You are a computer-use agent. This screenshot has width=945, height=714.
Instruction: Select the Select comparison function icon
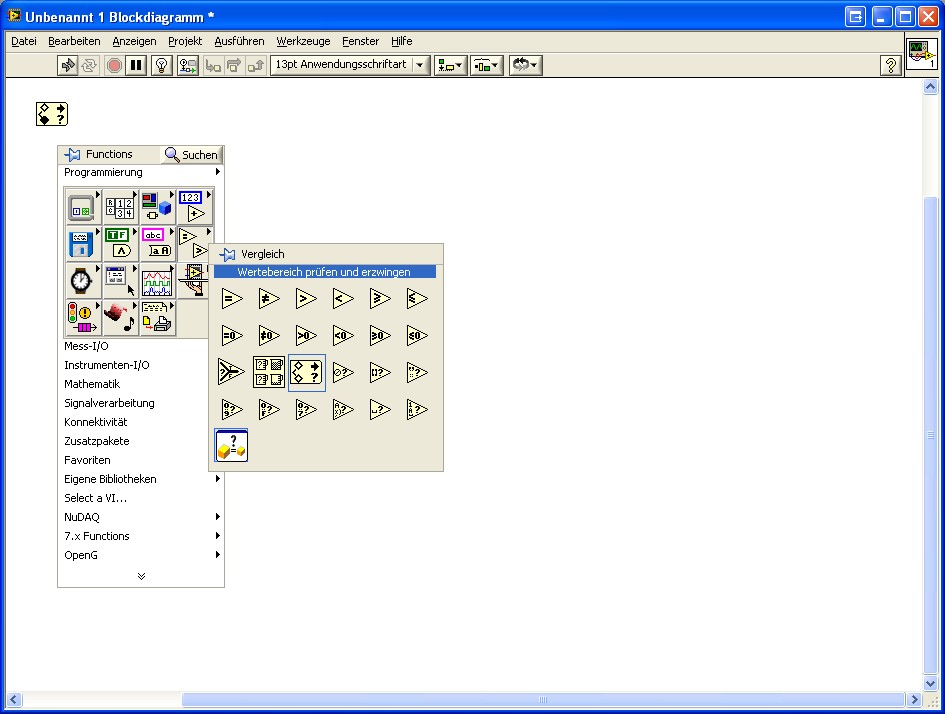tap(231, 372)
